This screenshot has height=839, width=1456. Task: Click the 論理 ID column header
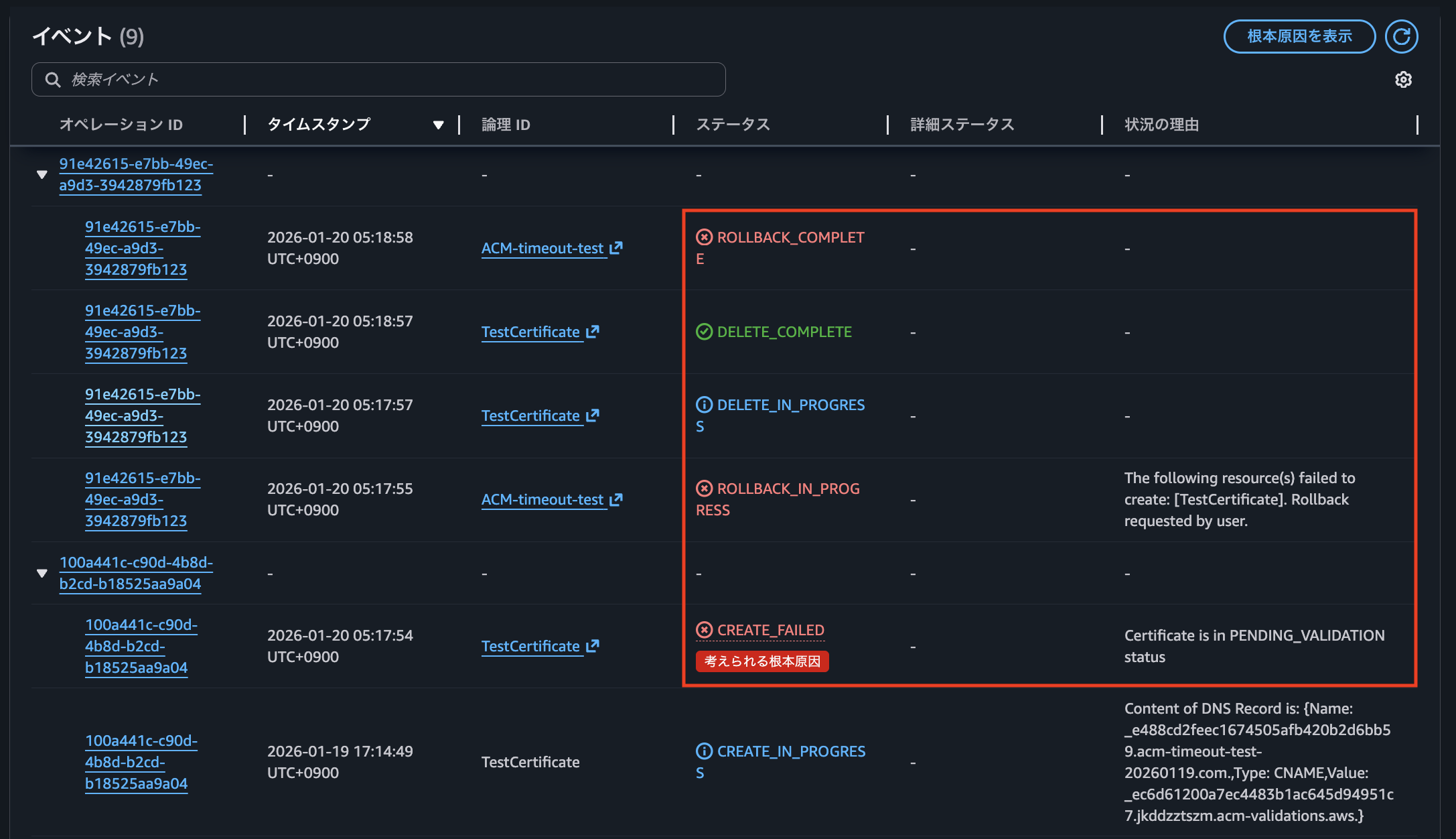tap(506, 125)
